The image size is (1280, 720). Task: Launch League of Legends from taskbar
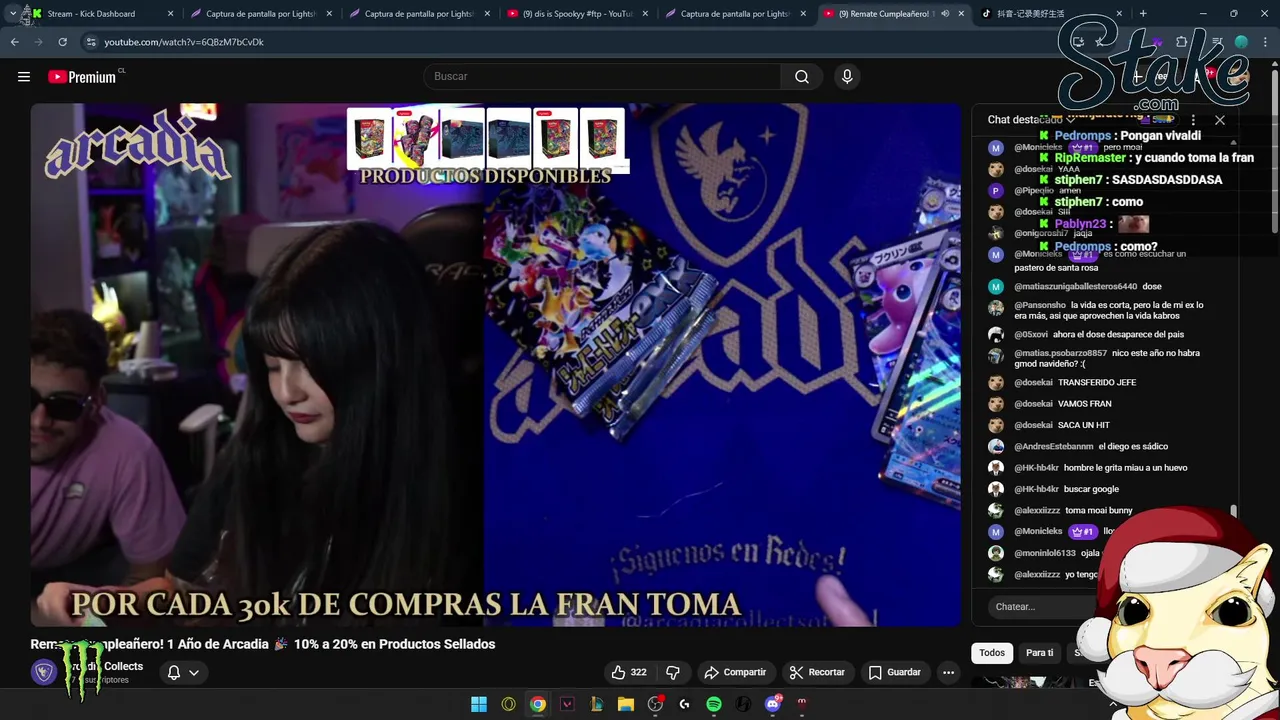(x=597, y=704)
